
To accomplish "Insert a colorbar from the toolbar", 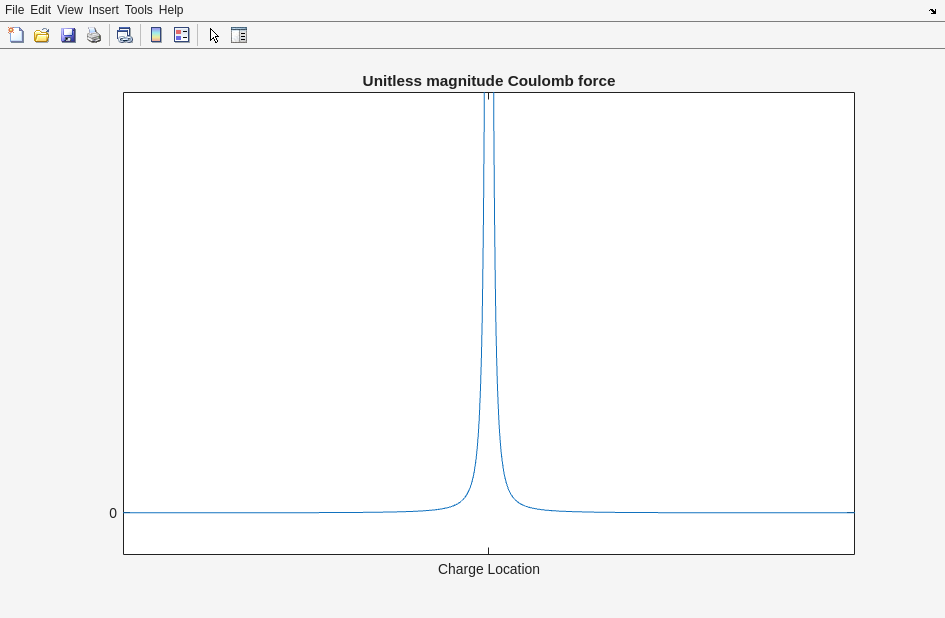I will click(x=156, y=35).
